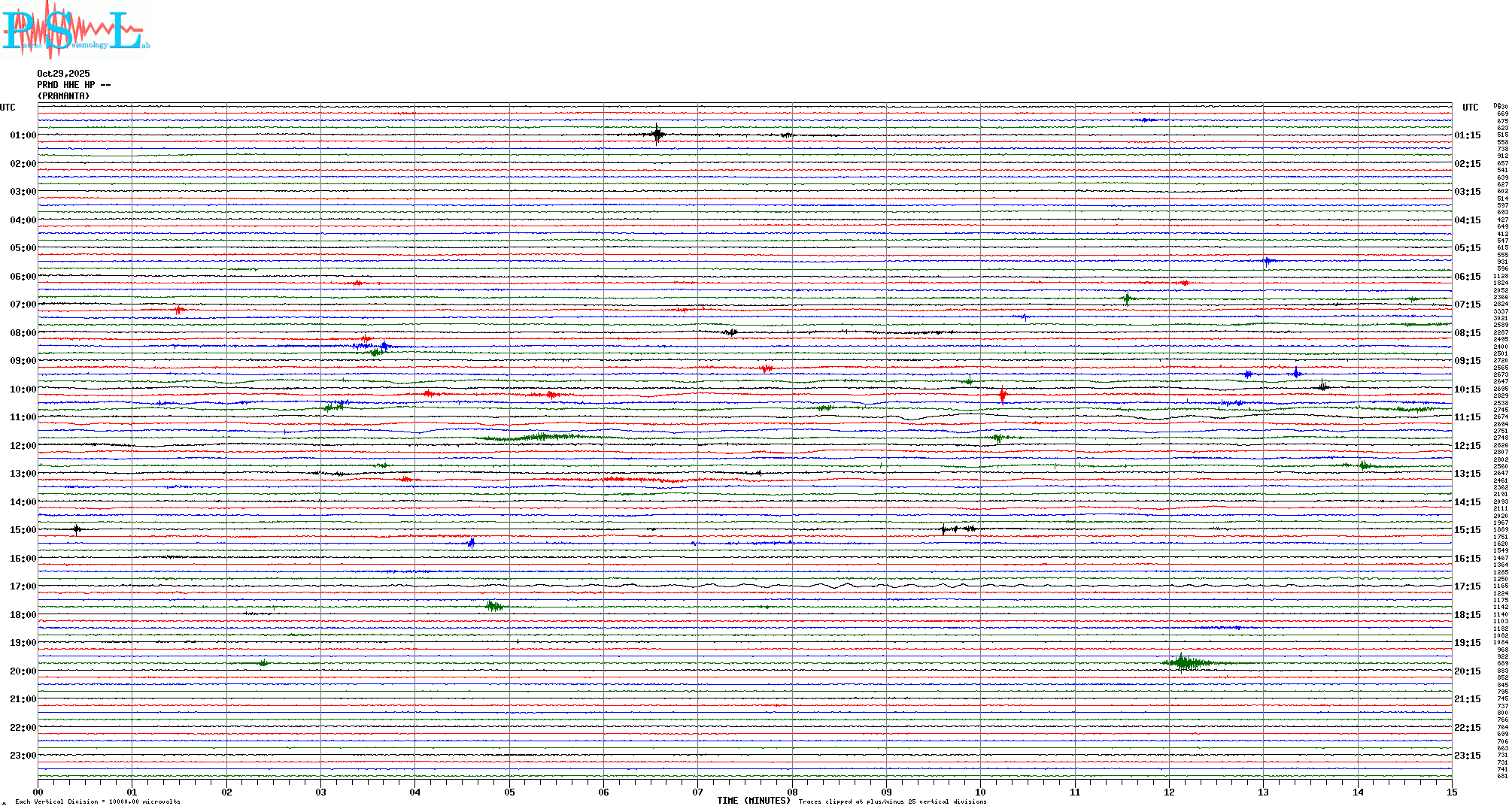Click the large black event on 01:00 trace
This screenshot has height=812, width=1512.
pos(657,135)
